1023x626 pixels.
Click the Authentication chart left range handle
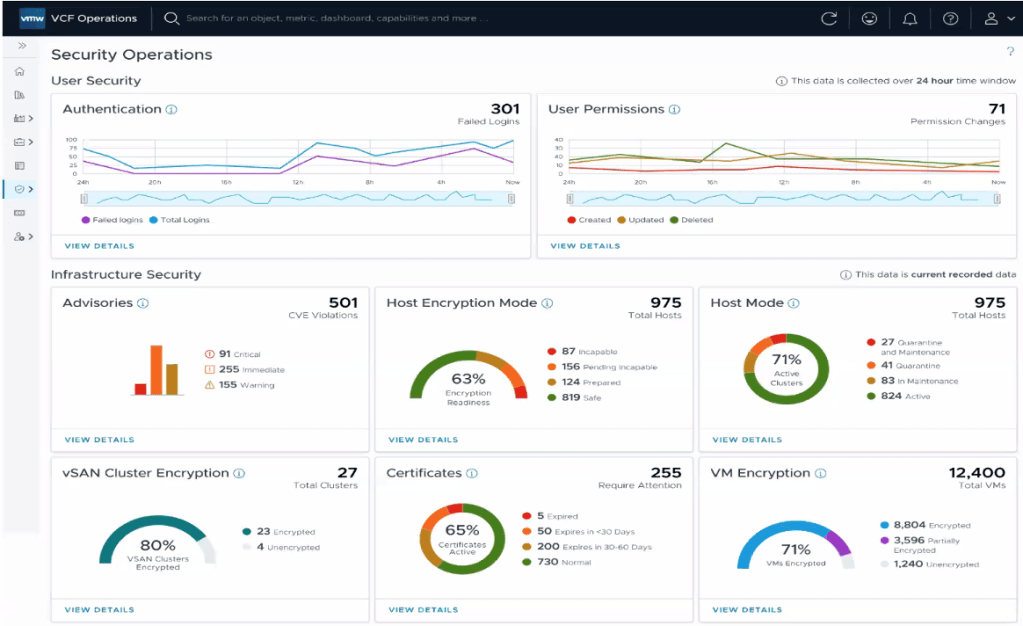[84, 199]
